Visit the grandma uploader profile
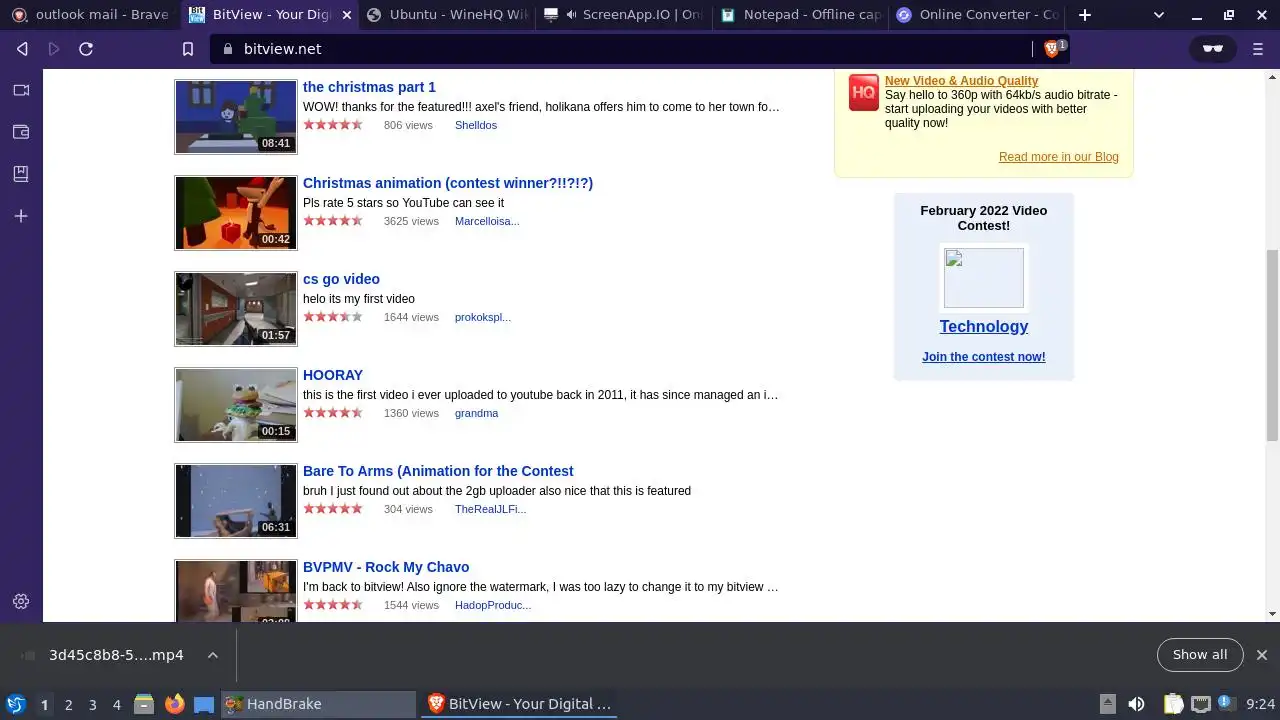Image resolution: width=1280 pixels, height=720 pixels. pos(476,413)
